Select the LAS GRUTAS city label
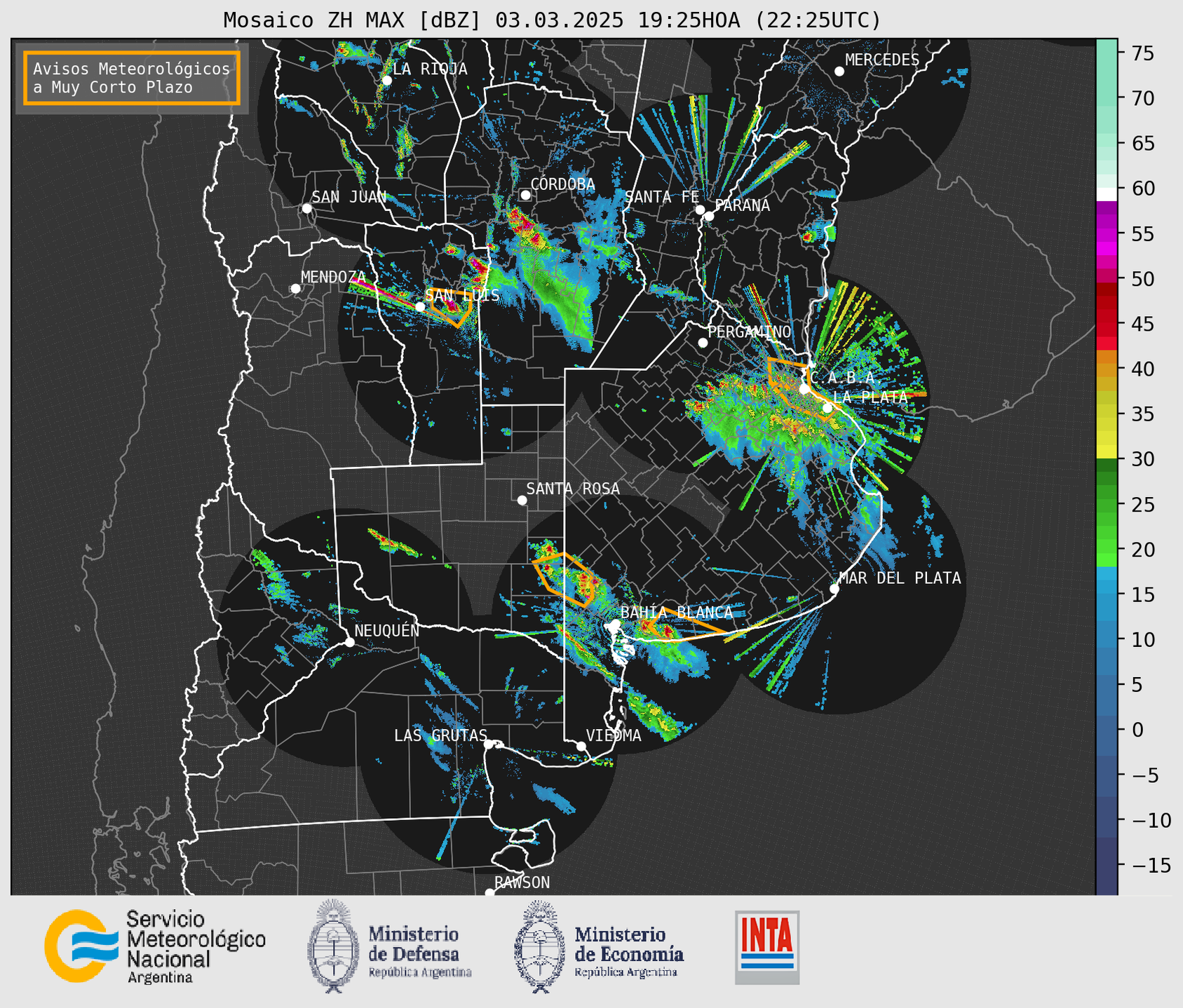 (x=440, y=736)
